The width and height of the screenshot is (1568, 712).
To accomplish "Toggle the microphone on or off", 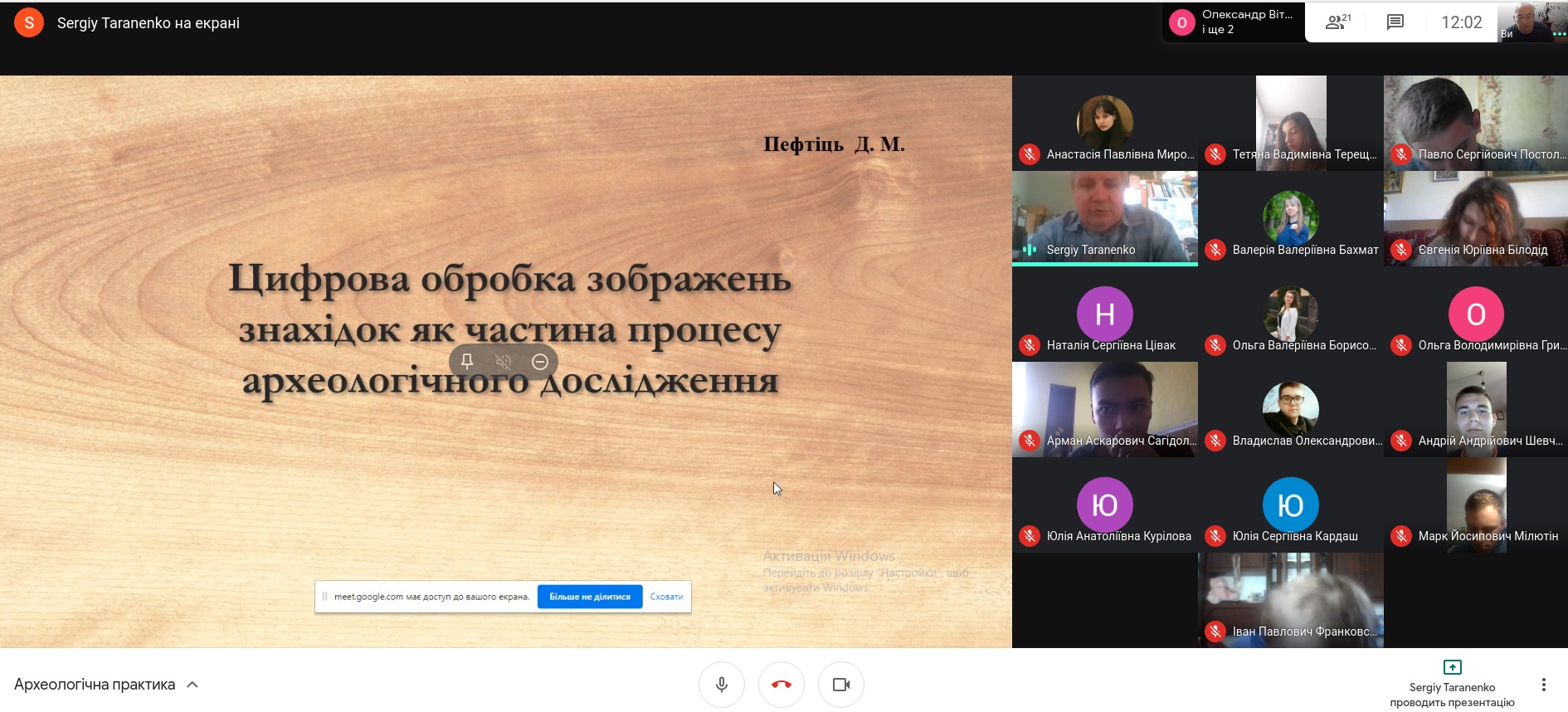I will tap(722, 685).
